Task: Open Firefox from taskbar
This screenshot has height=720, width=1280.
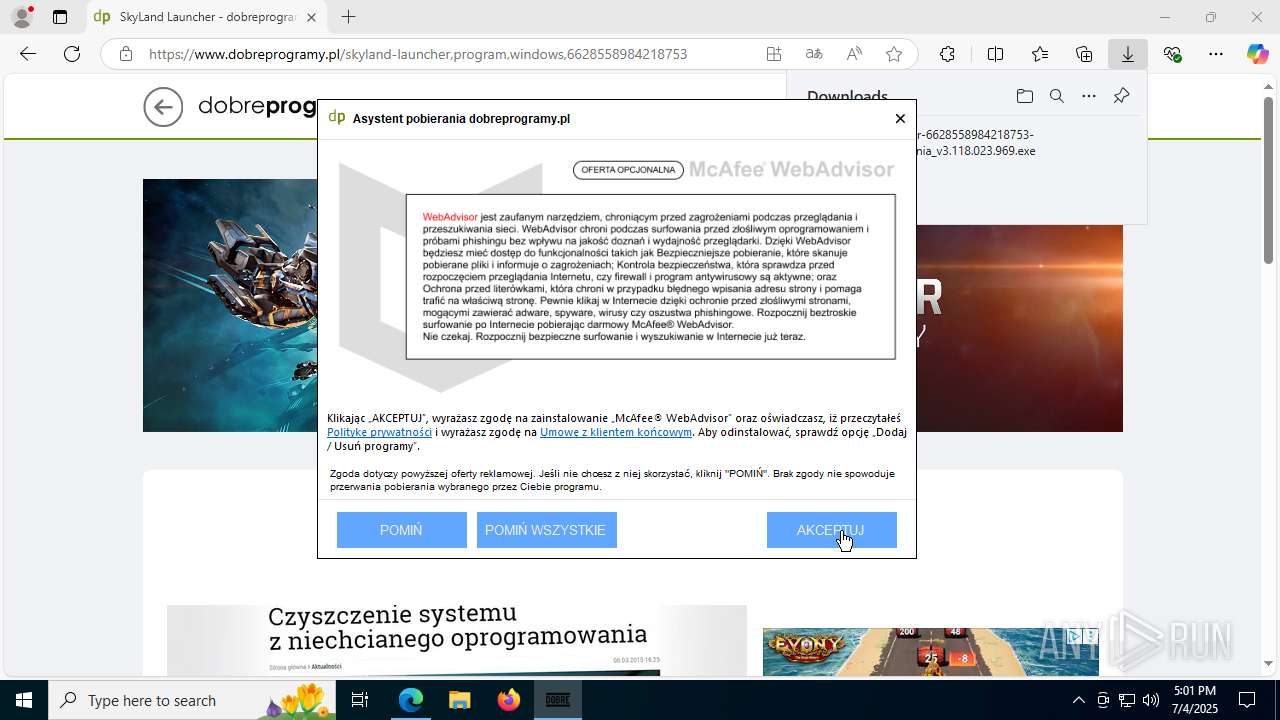Action: [508, 700]
